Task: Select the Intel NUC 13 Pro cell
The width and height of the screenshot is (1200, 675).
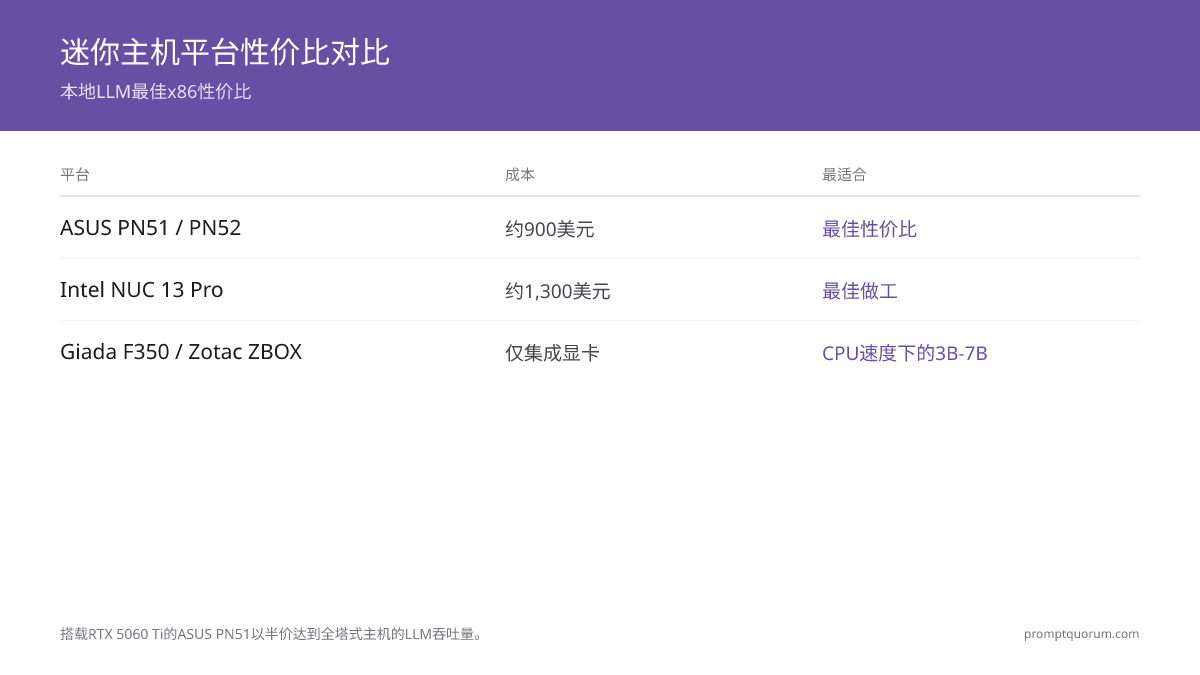Action: [142, 290]
